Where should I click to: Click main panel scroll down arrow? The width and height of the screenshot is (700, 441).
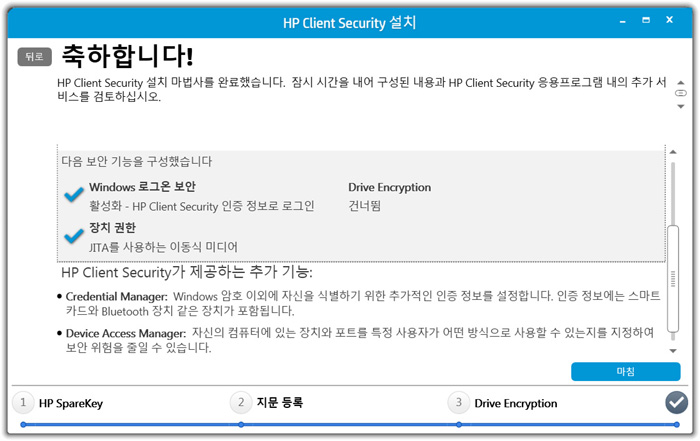point(673,351)
